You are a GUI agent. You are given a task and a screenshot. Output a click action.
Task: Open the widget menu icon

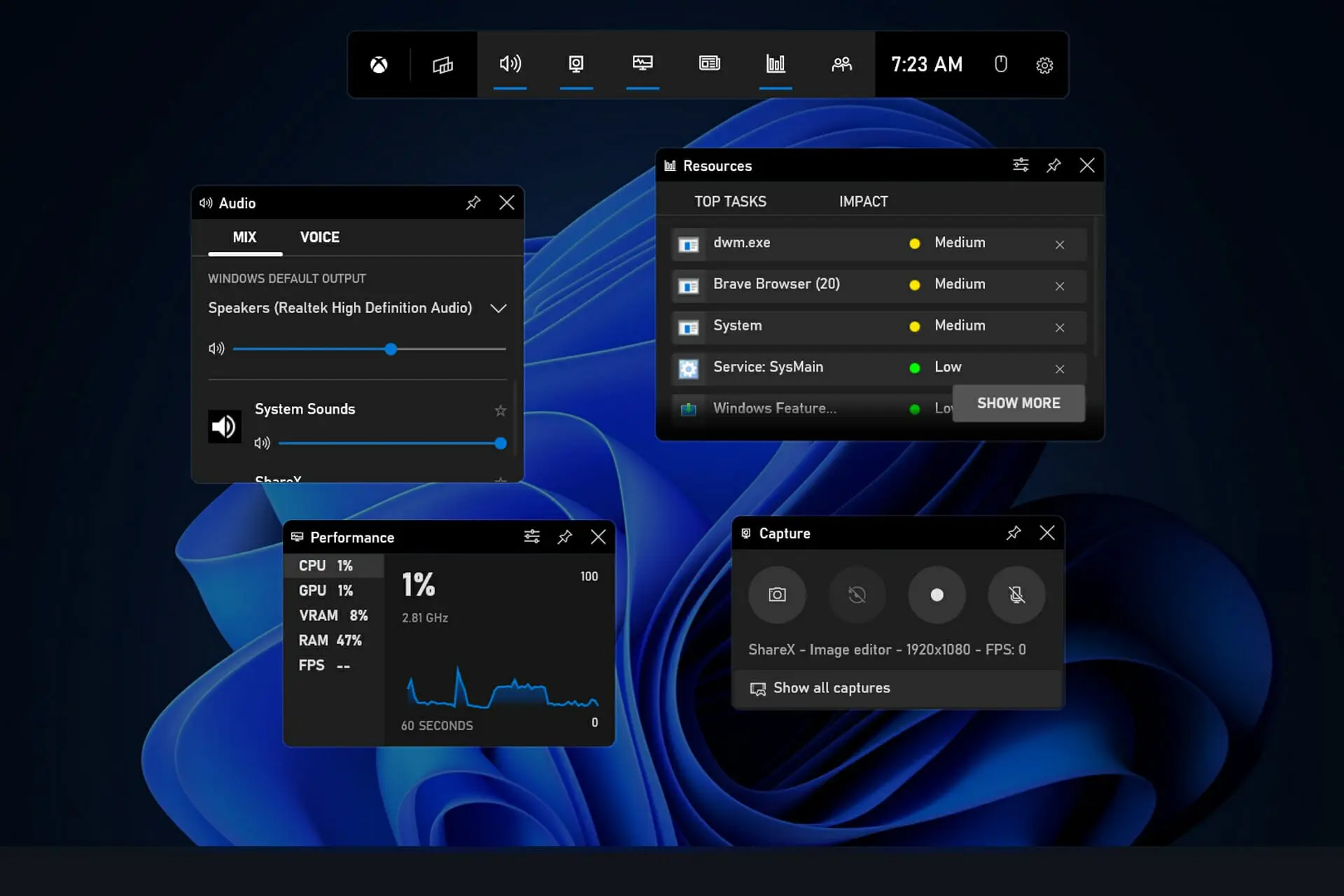pyautogui.click(x=442, y=65)
